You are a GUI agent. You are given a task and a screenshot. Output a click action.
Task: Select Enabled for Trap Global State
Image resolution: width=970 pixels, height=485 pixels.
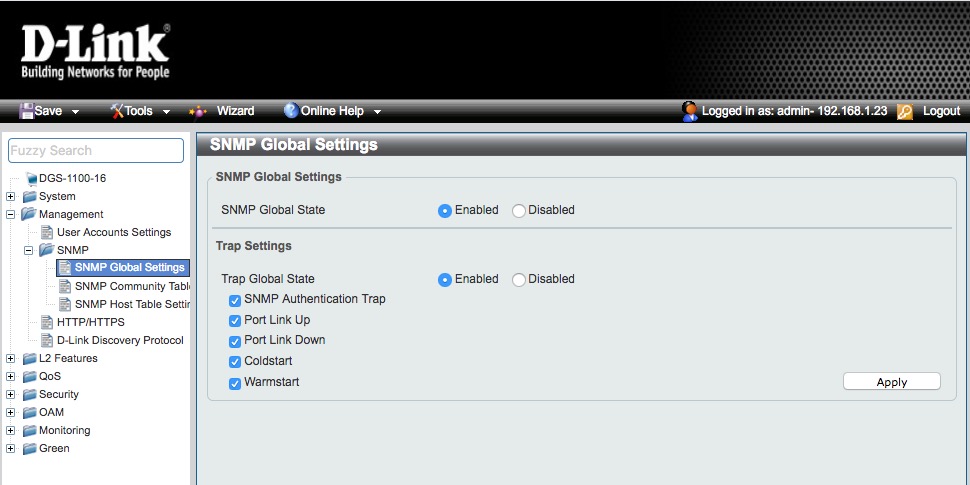tap(445, 280)
